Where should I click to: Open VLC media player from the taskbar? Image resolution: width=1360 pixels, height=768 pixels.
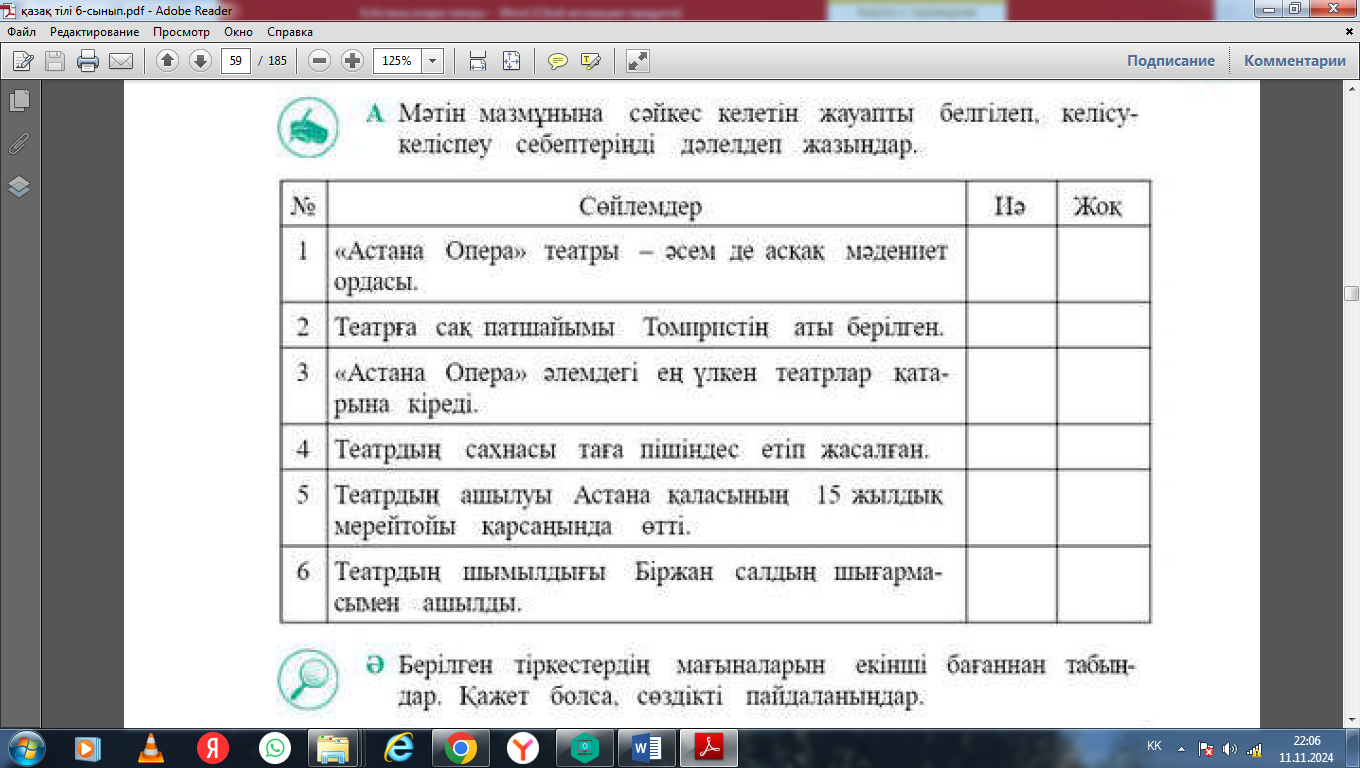[150, 747]
